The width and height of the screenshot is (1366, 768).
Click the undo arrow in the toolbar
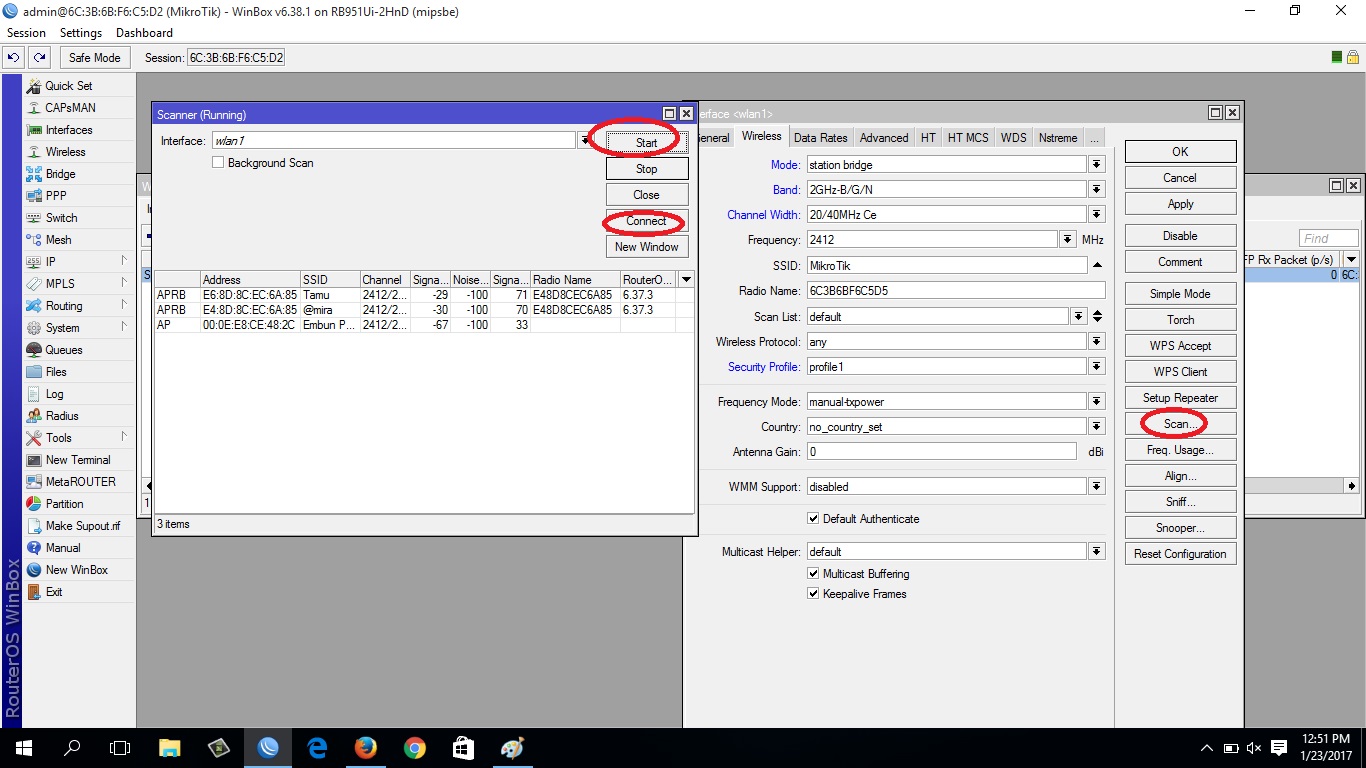click(15, 58)
